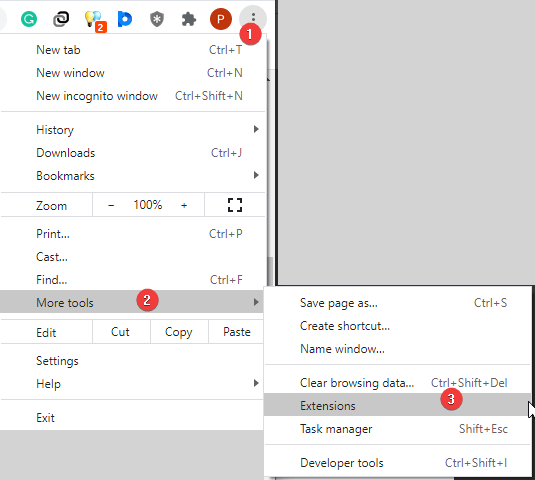Choose New window menu item
The image size is (535, 480).
pyautogui.click(x=132, y=73)
